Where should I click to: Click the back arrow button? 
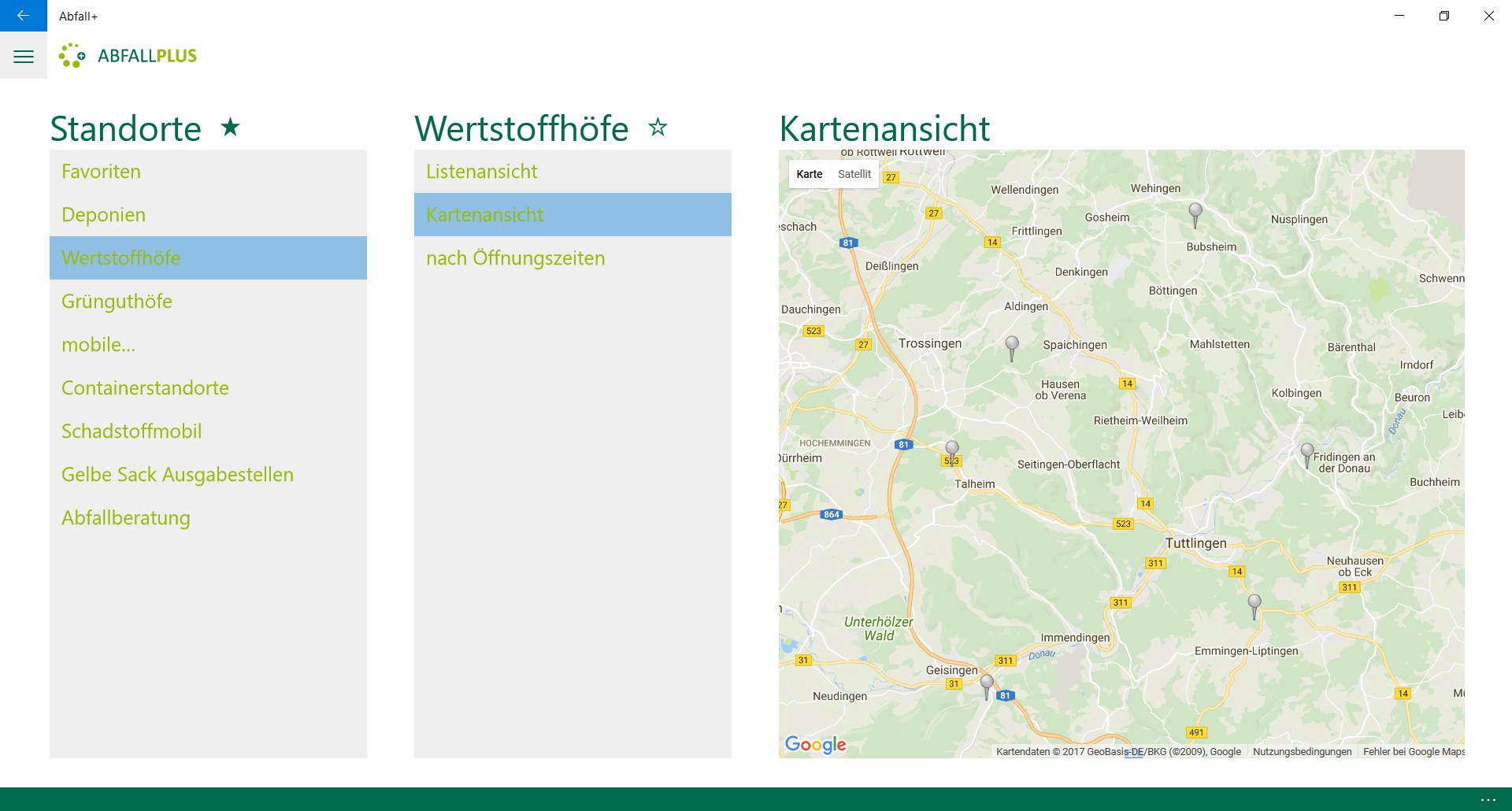coord(23,16)
